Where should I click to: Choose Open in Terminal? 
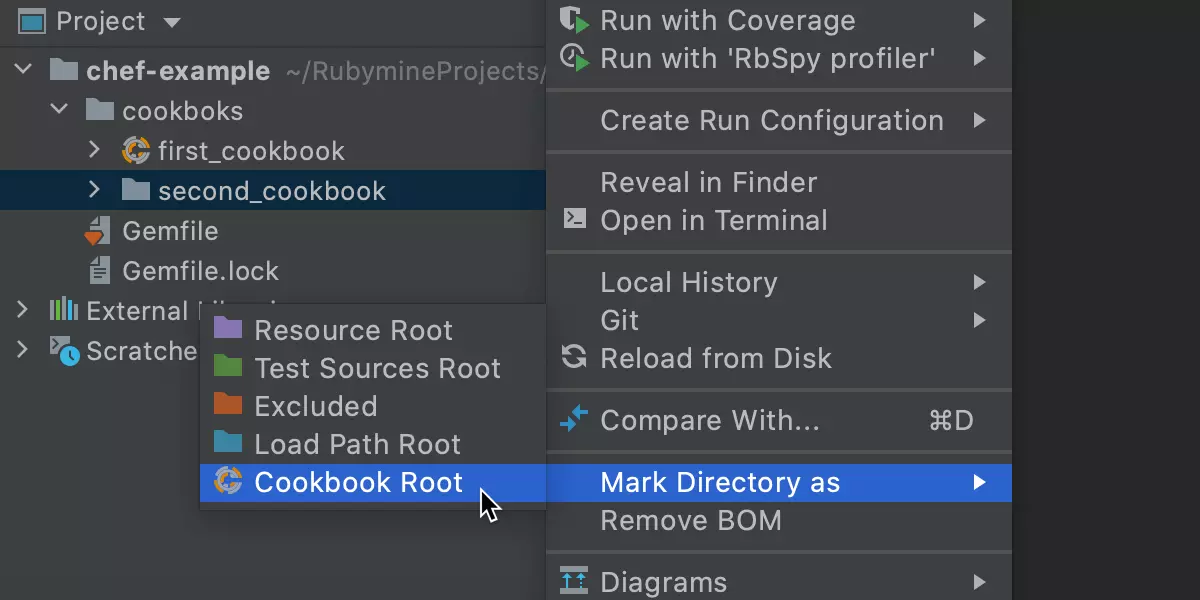pos(779,220)
